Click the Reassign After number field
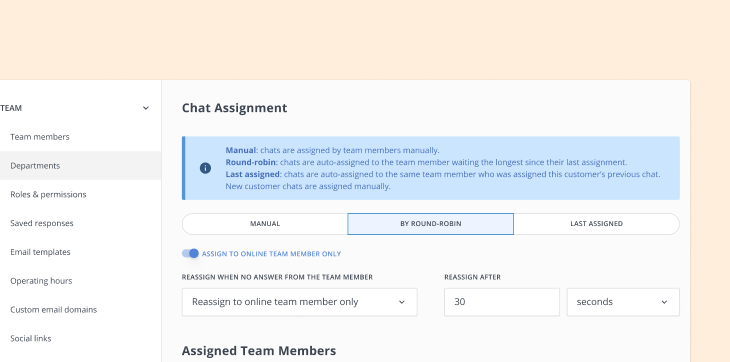This screenshot has height=362, width=730. (502, 302)
